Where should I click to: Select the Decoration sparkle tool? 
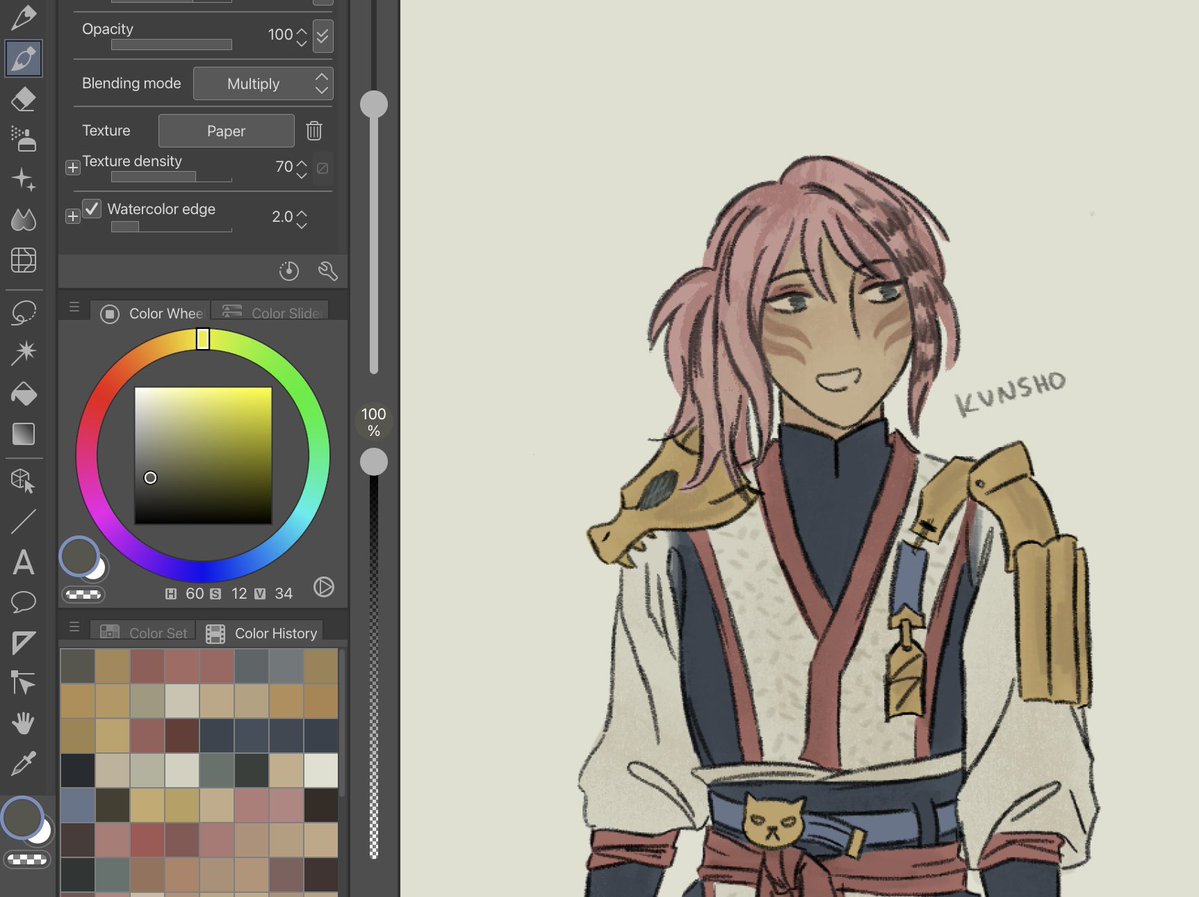point(24,179)
